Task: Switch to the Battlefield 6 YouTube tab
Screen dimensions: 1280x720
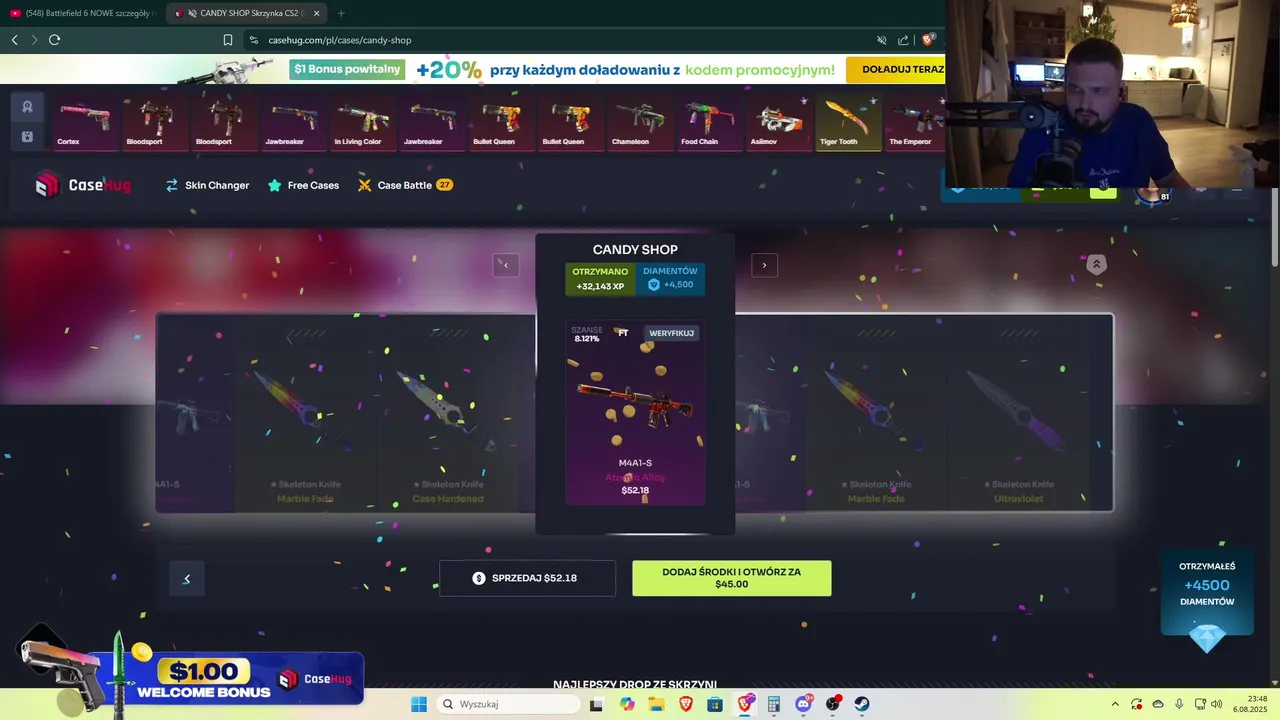Action: click(x=81, y=13)
